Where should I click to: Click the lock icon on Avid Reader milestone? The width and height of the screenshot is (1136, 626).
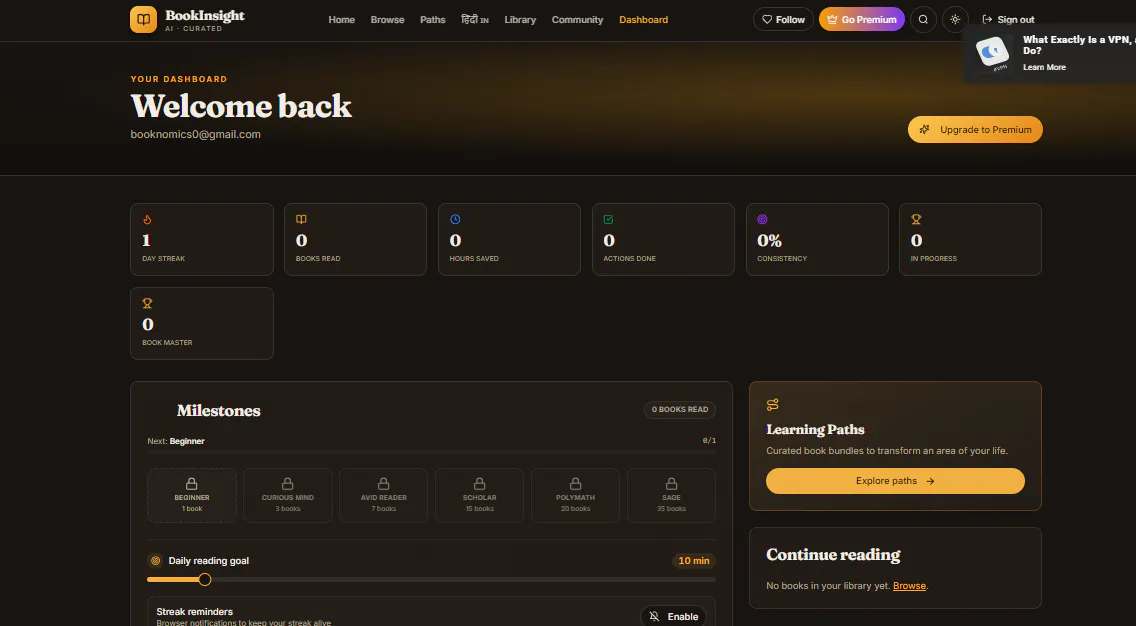(383, 483)
